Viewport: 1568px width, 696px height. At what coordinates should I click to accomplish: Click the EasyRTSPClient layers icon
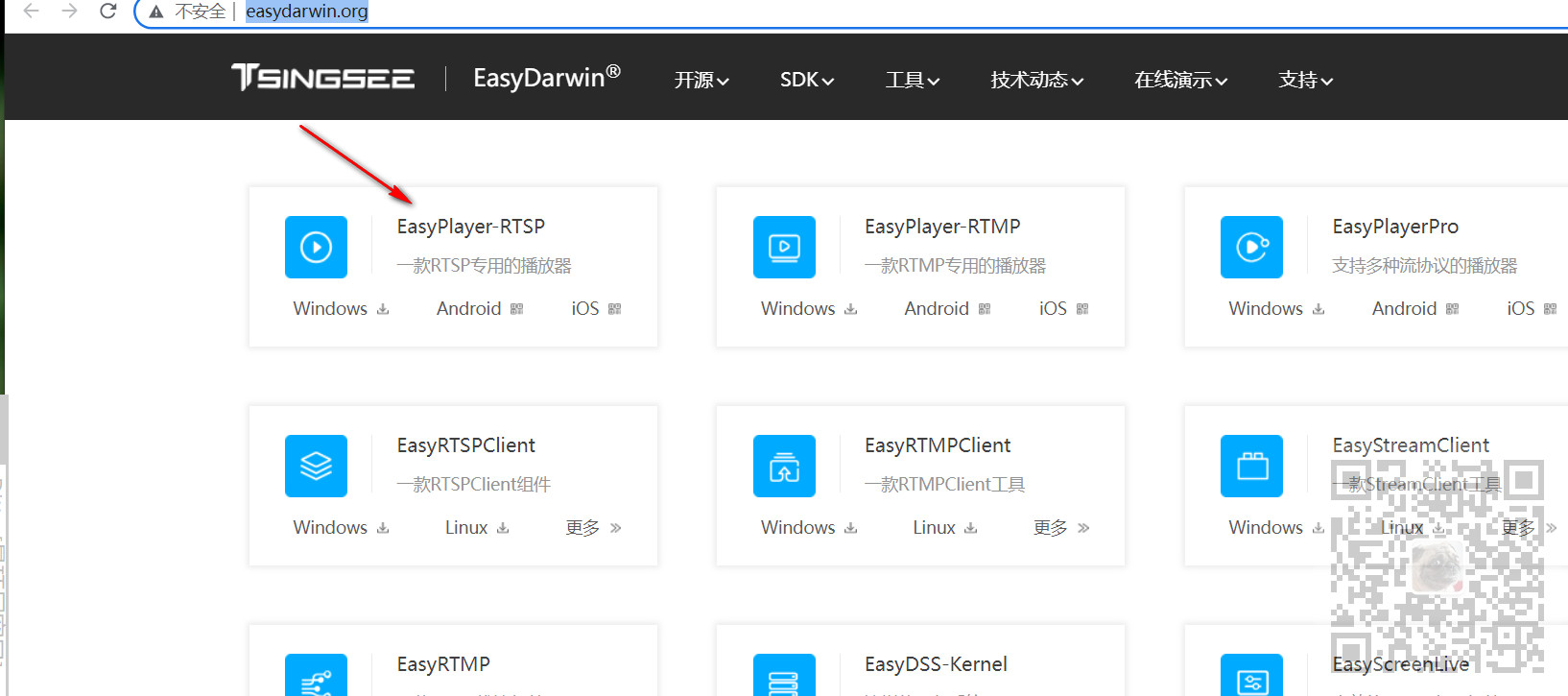[x=316, y=466]
